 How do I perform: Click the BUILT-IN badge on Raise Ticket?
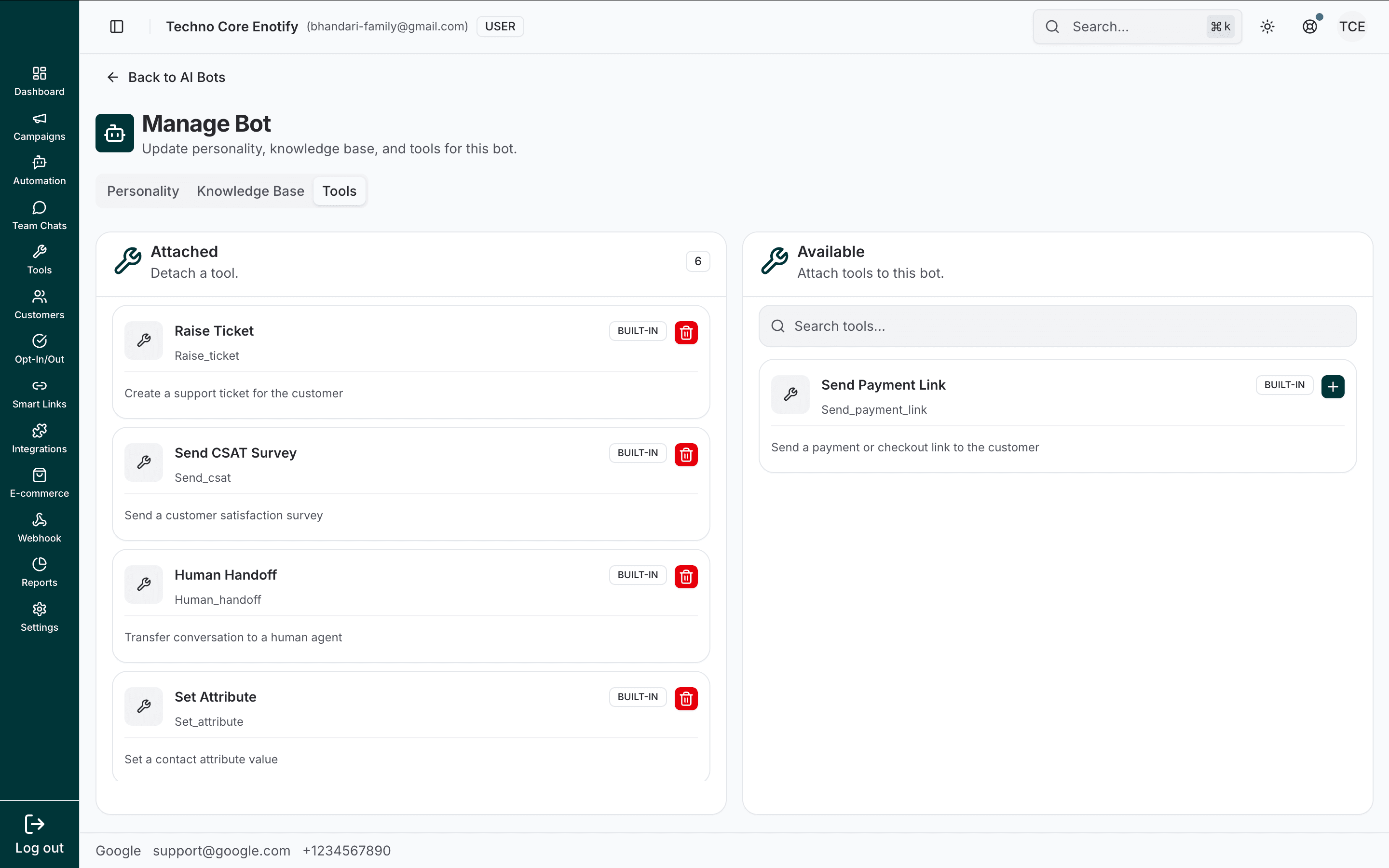[x=638, y=331]
